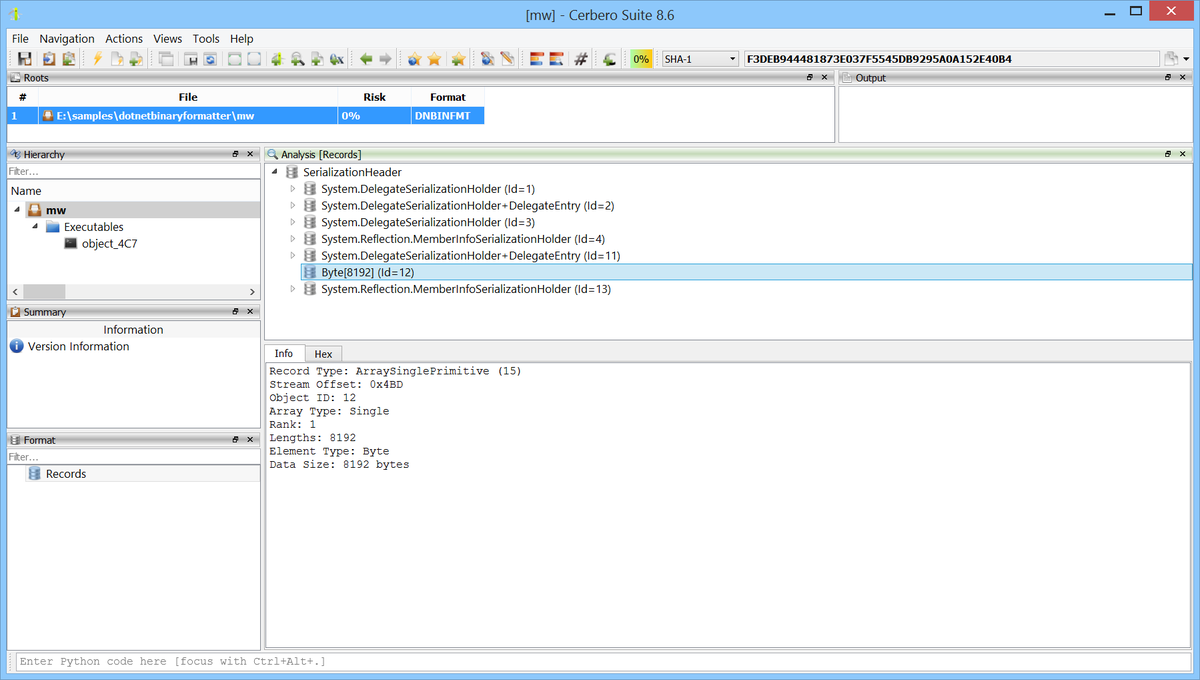Select object_4C7 in Hierarchy tree
Image resolution: width=1200 pixels, height=680 pixels.
tap(109, 243)
